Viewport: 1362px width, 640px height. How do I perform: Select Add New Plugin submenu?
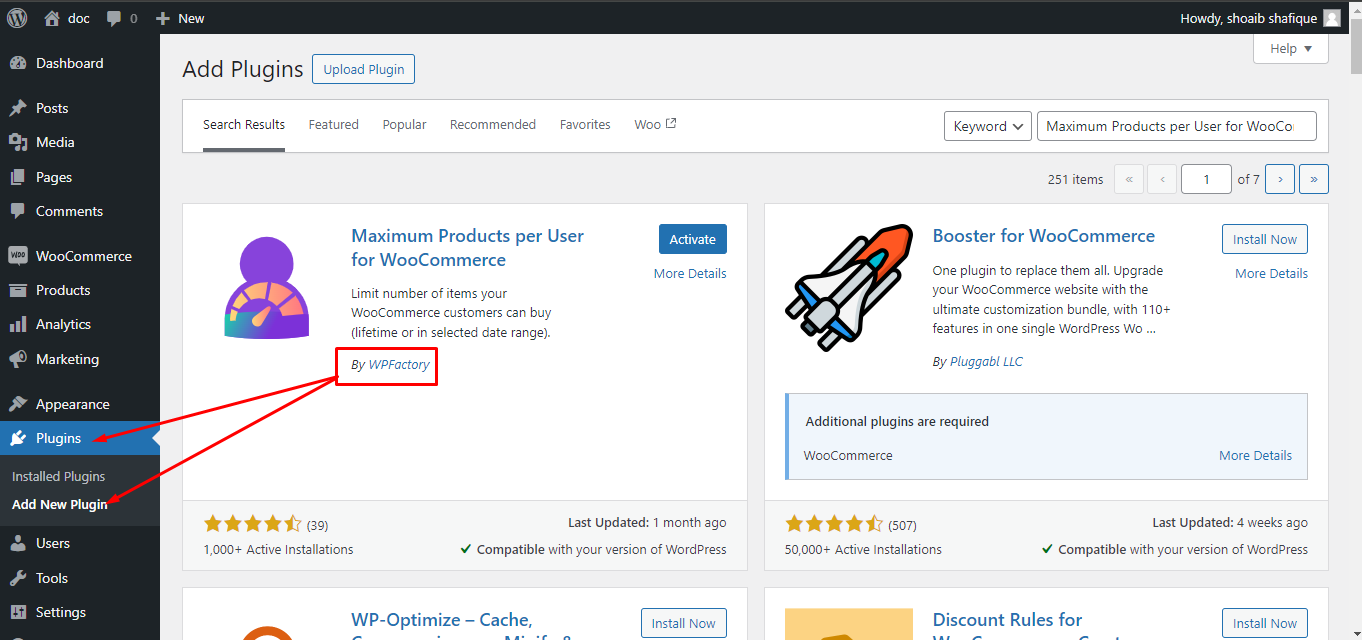(x=60, y=505)
